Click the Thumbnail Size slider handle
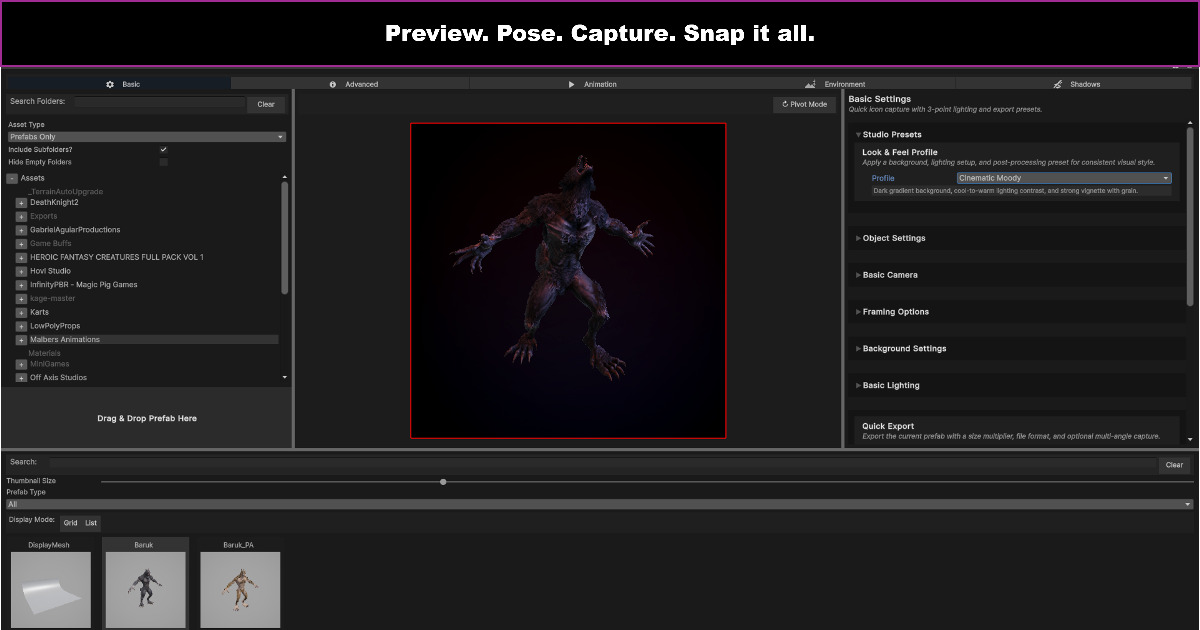This screenshot has height=630, width=1200. click(x=443, y=481)
